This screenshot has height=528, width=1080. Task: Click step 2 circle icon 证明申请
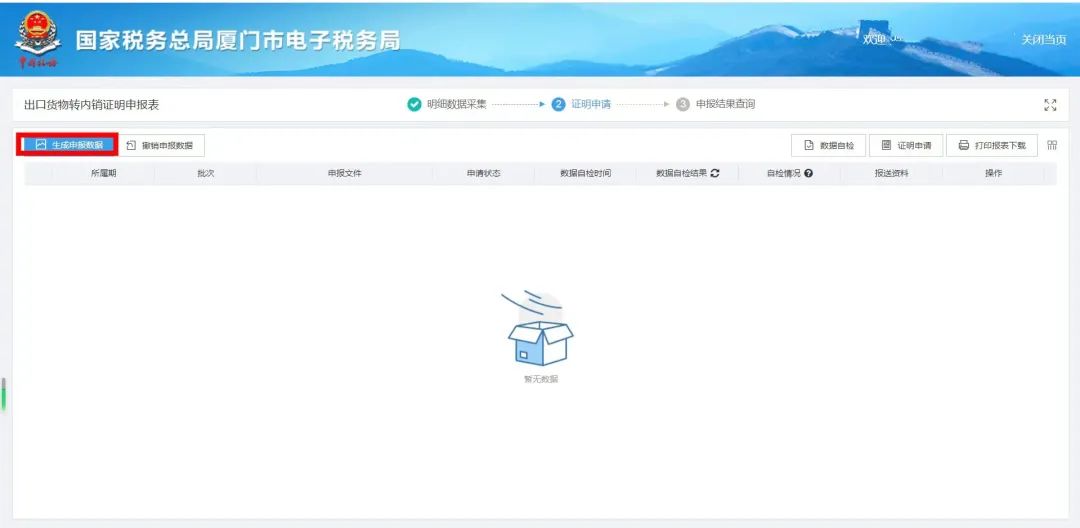(559, 104)
